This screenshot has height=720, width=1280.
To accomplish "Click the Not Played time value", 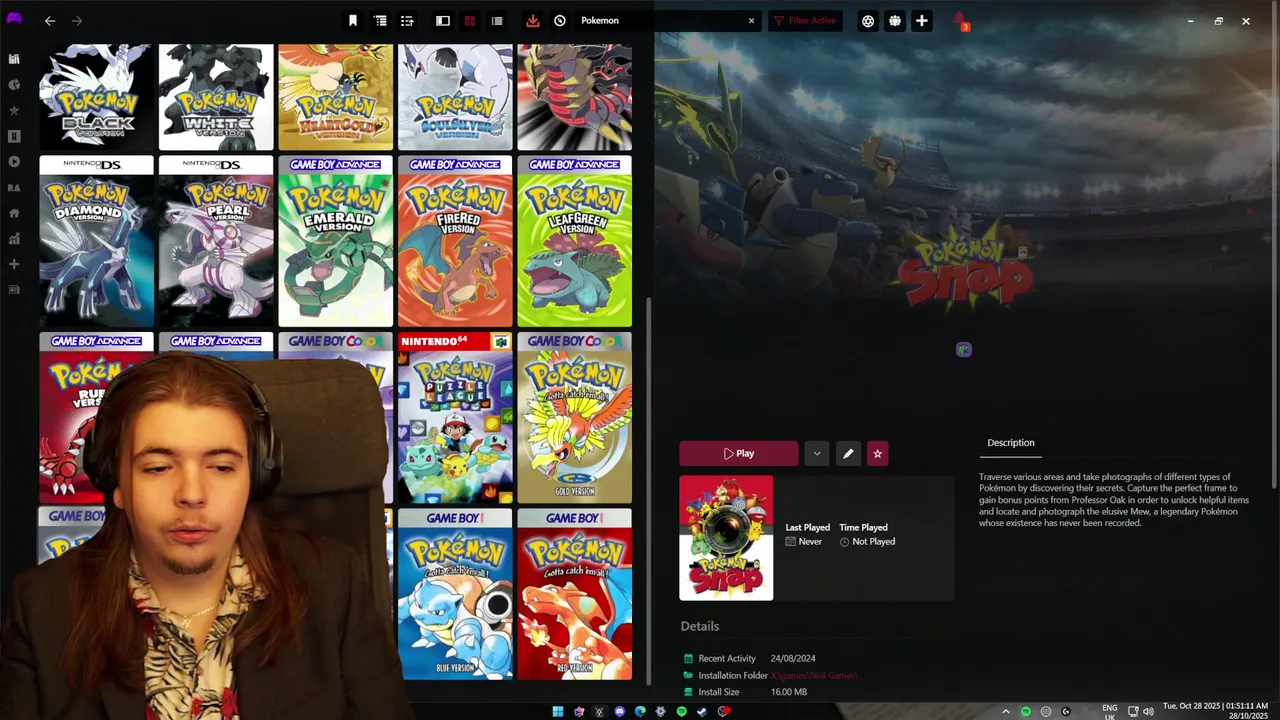I will tap(874, 542).
